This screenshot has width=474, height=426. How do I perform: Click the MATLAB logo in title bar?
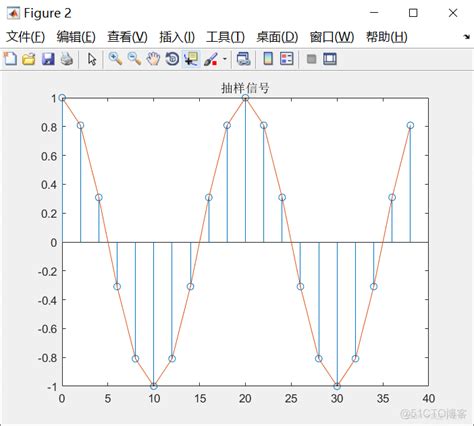coord(13,13)
